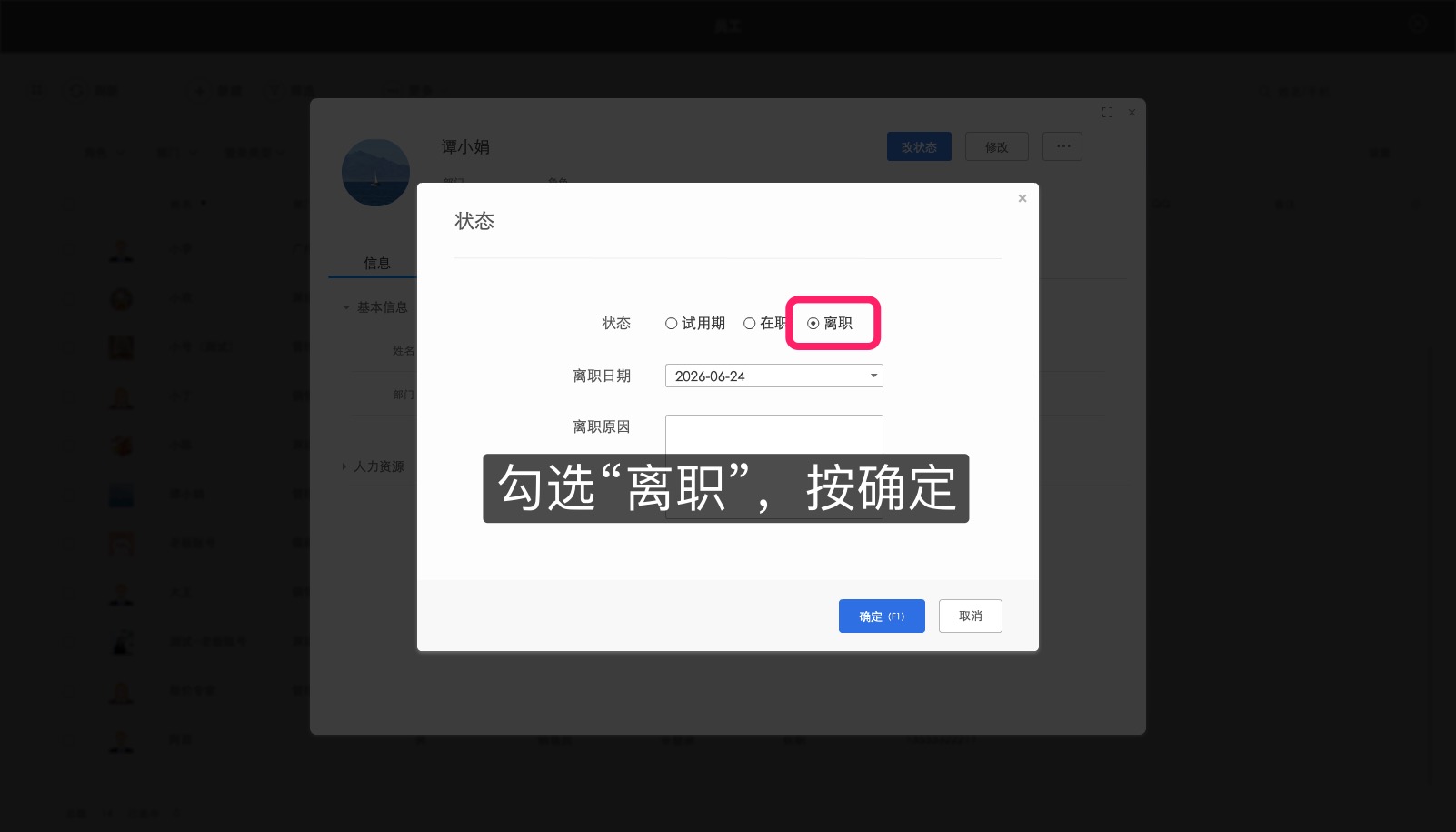This screenshot has height=832, width=1456.
Task: Switch to the 信息 tab
Action: (x=376, y=263)
